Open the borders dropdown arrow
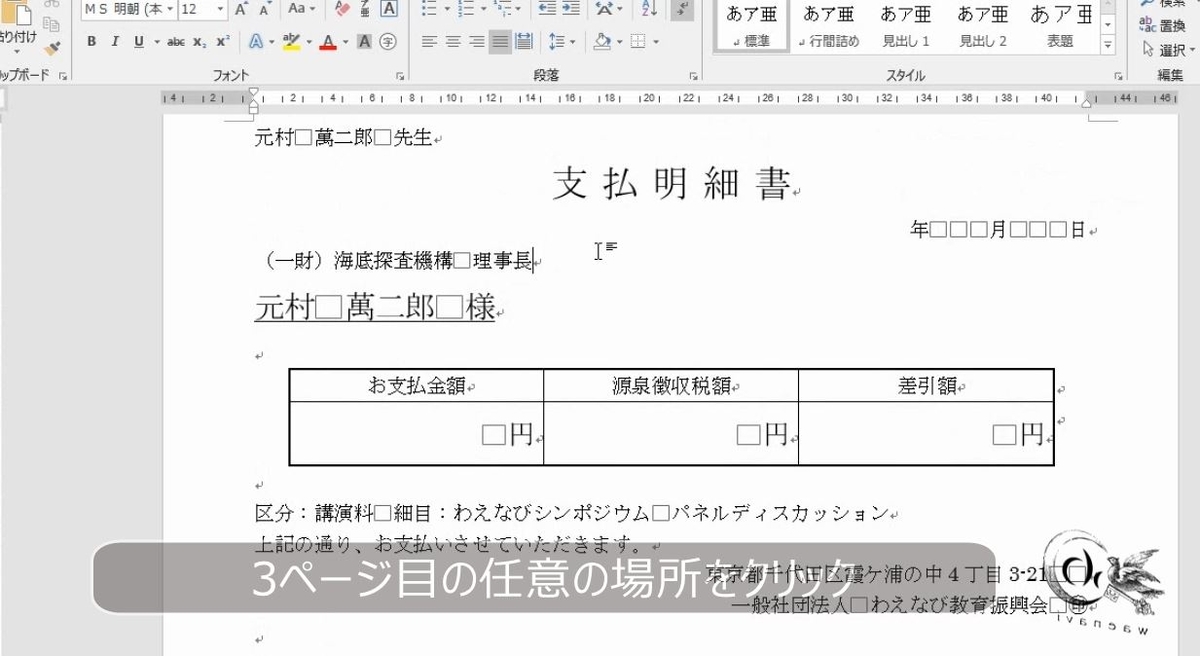This screenshot has height=656, width=1200. tap(654, 42)
